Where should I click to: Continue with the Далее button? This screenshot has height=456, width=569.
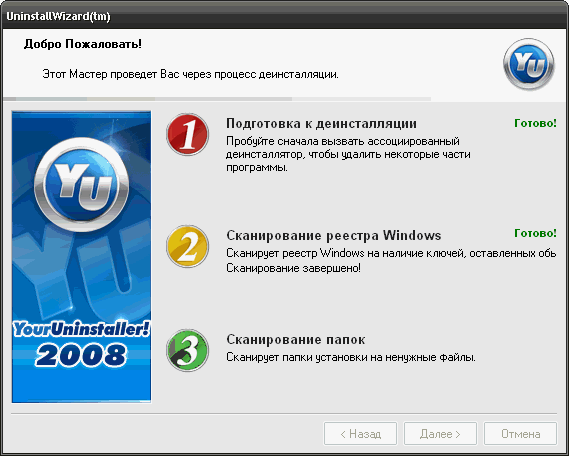pyautogui.click(x=440, y=434)
